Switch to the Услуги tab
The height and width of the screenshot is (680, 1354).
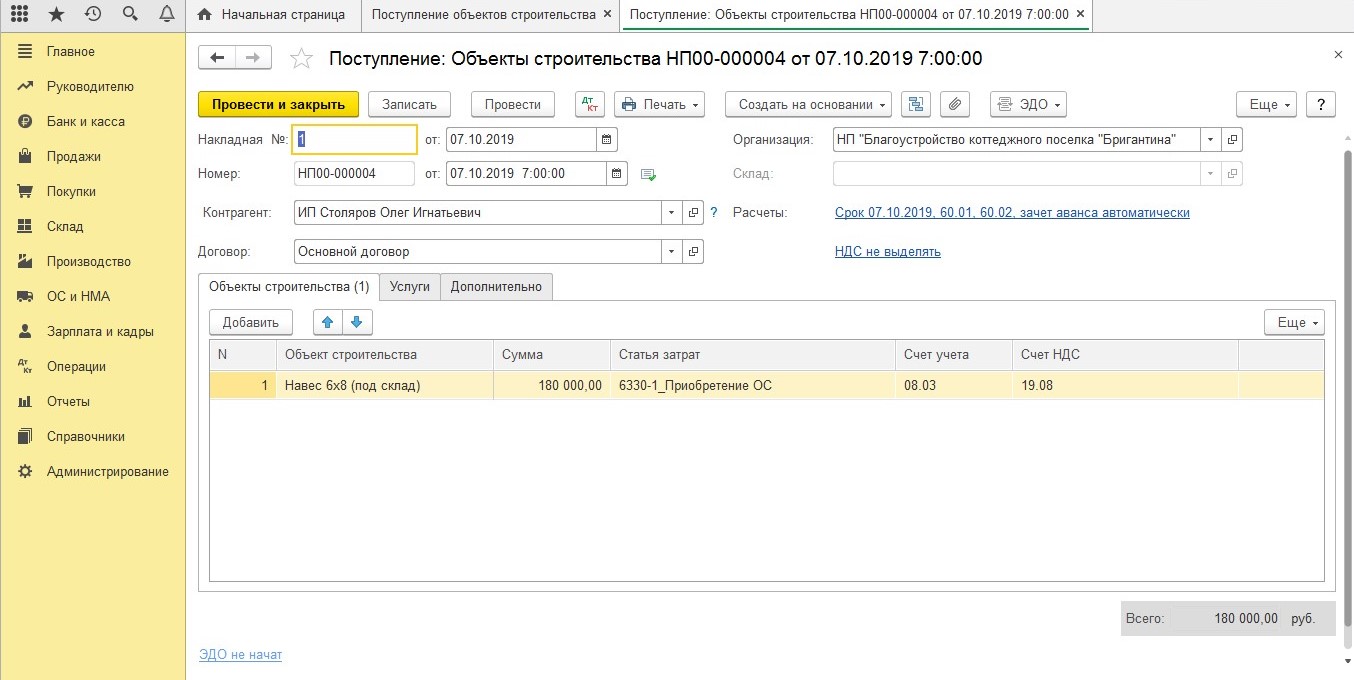point(410,287)
